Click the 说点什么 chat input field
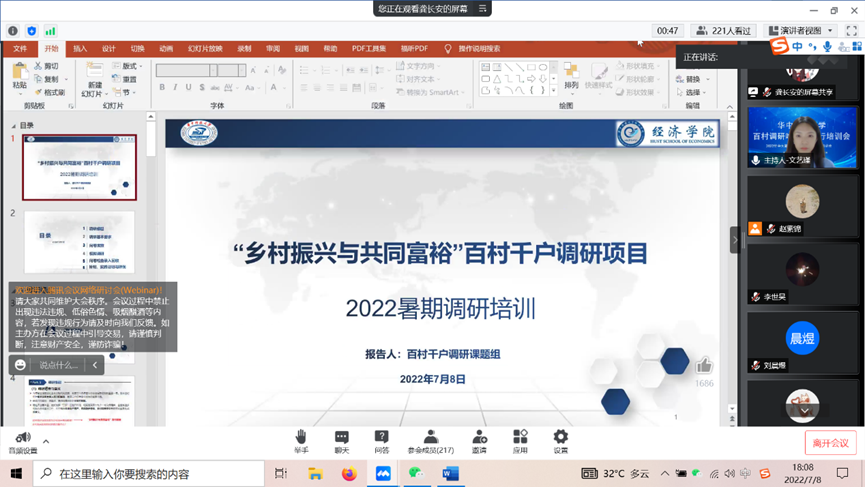The image size is (865, 487). [x=59, y=365]
